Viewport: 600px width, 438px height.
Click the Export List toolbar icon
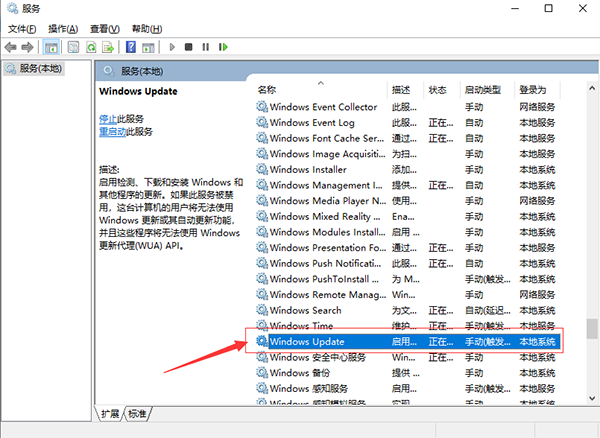coord(108,46)
